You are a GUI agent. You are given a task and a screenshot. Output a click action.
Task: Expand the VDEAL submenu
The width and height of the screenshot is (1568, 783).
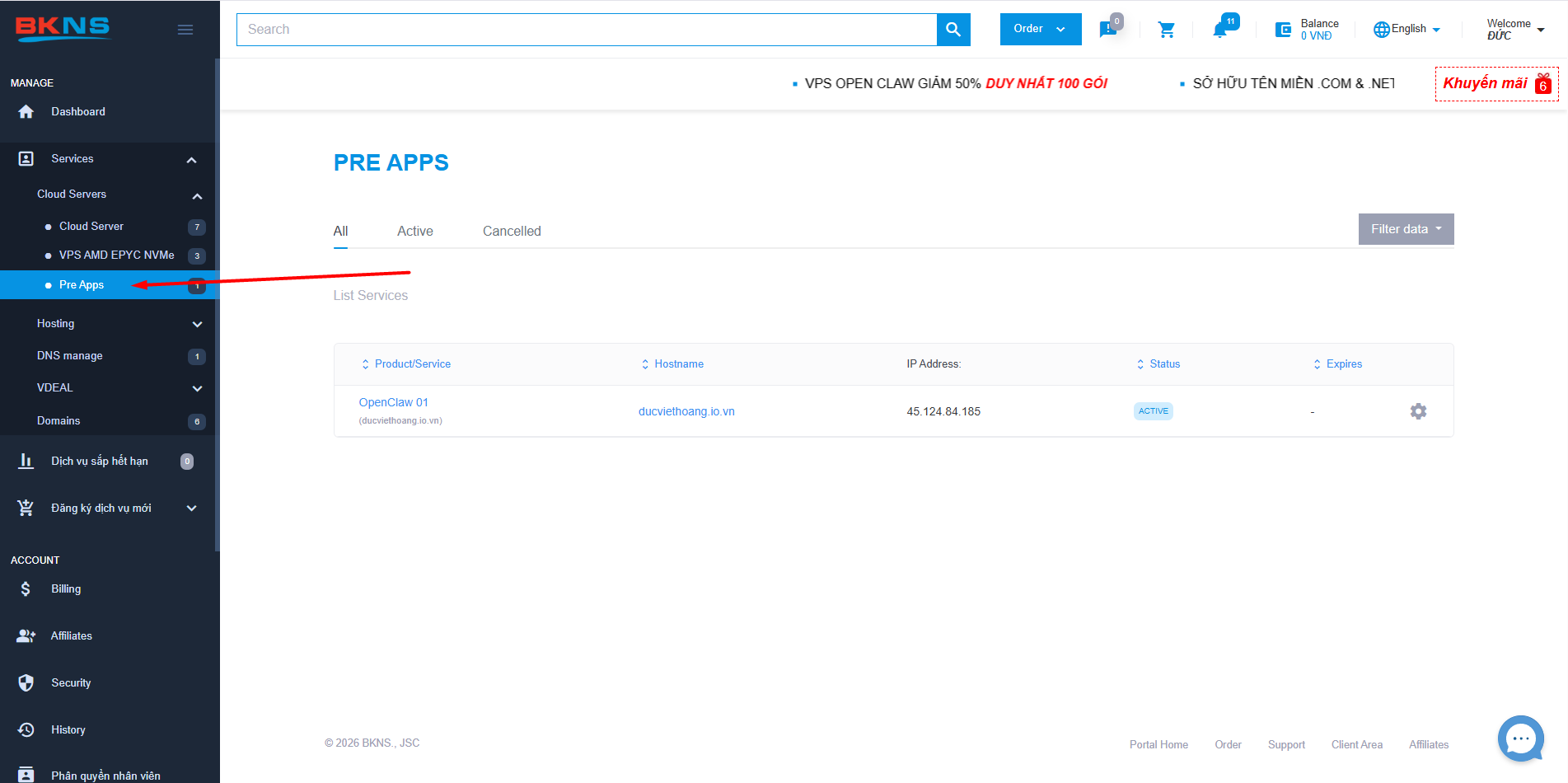[x=197, y=389]
